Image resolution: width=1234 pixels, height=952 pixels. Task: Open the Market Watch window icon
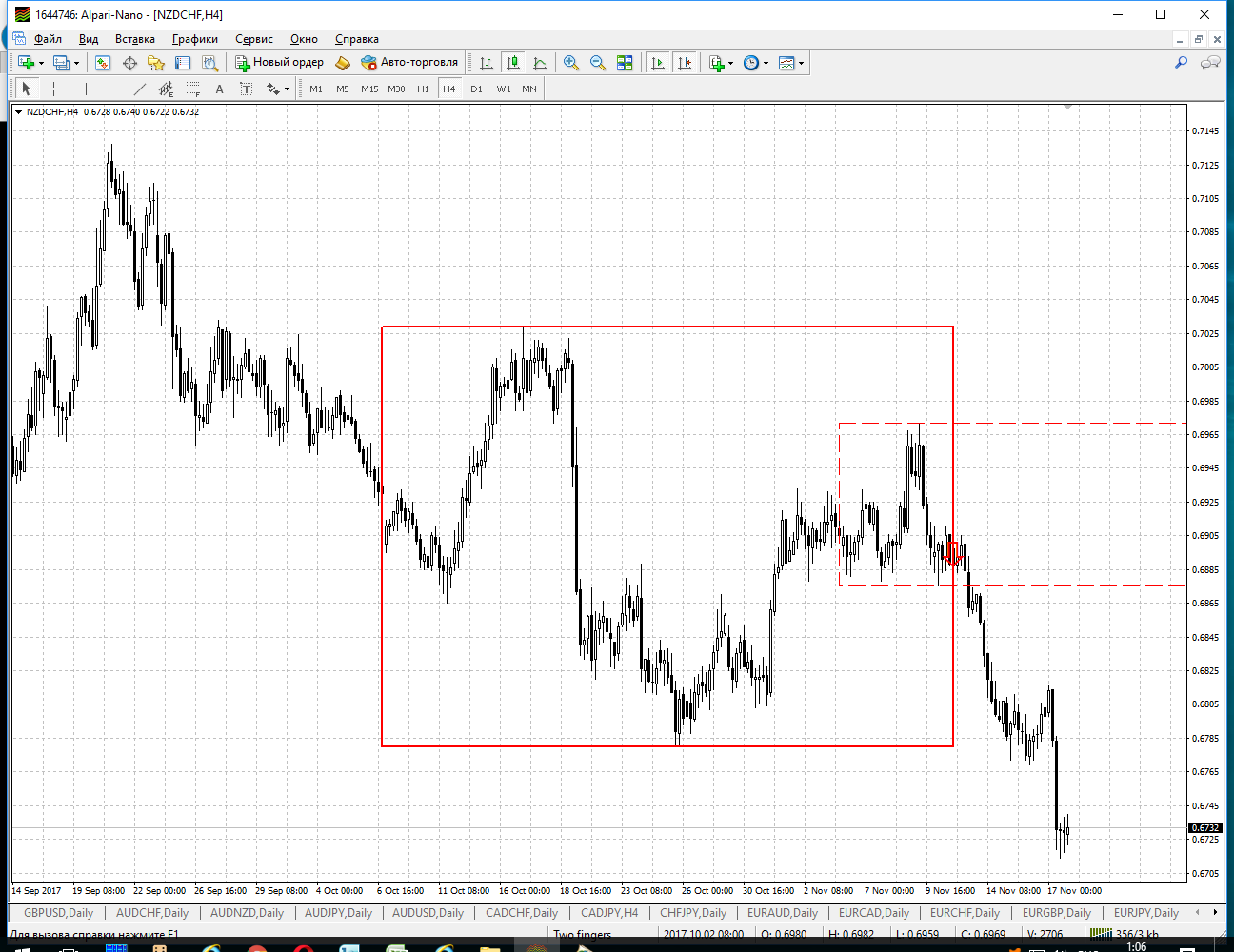(103, 63)
